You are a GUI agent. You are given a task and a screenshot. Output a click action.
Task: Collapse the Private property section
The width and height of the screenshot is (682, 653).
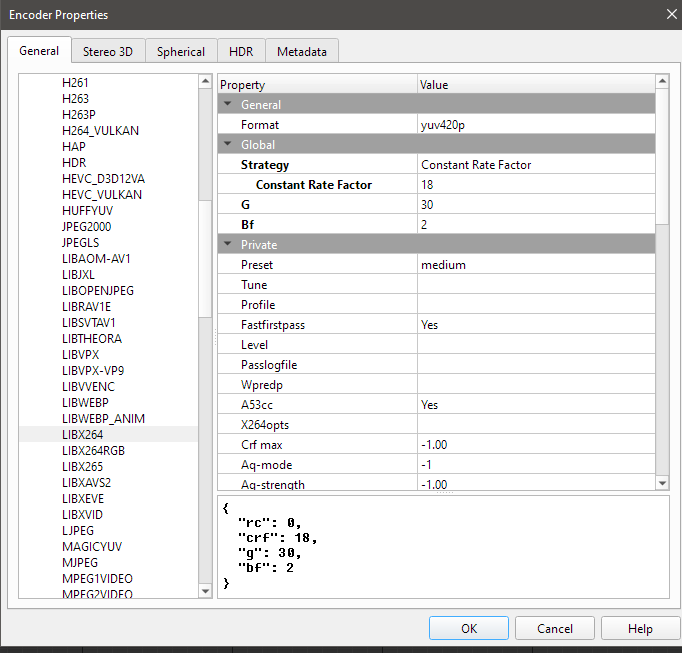coord(228,245)
